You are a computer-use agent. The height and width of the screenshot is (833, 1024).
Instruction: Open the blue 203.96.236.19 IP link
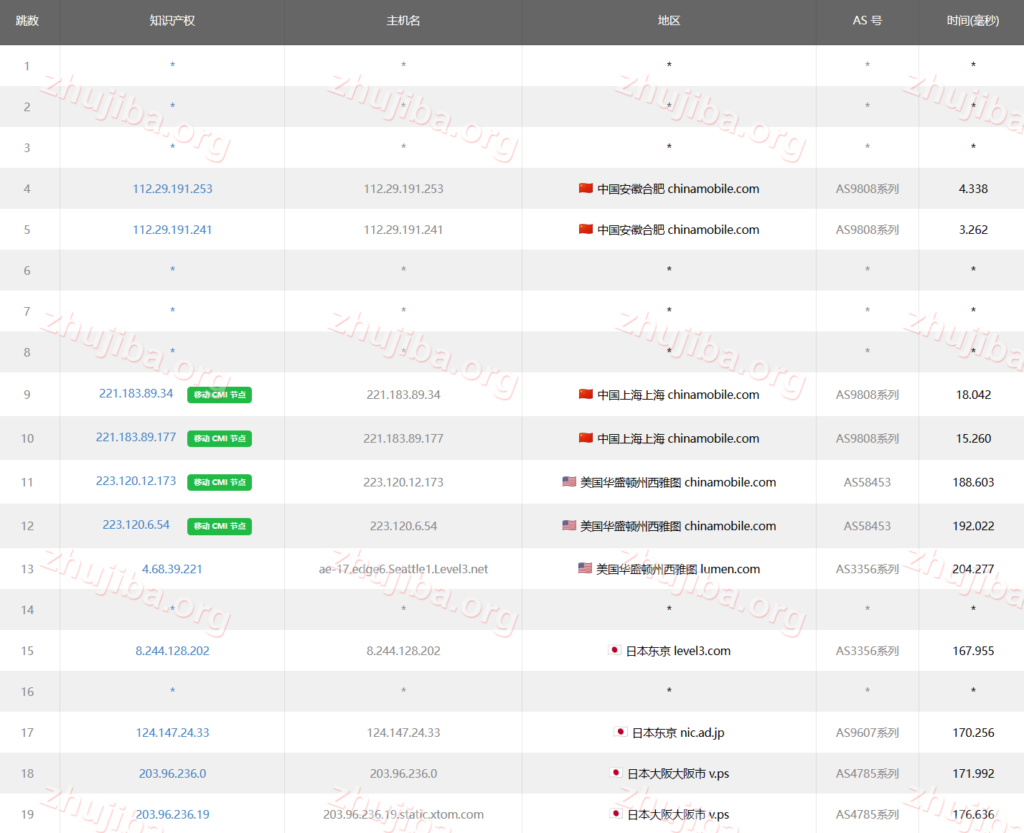tap(172, 815)
